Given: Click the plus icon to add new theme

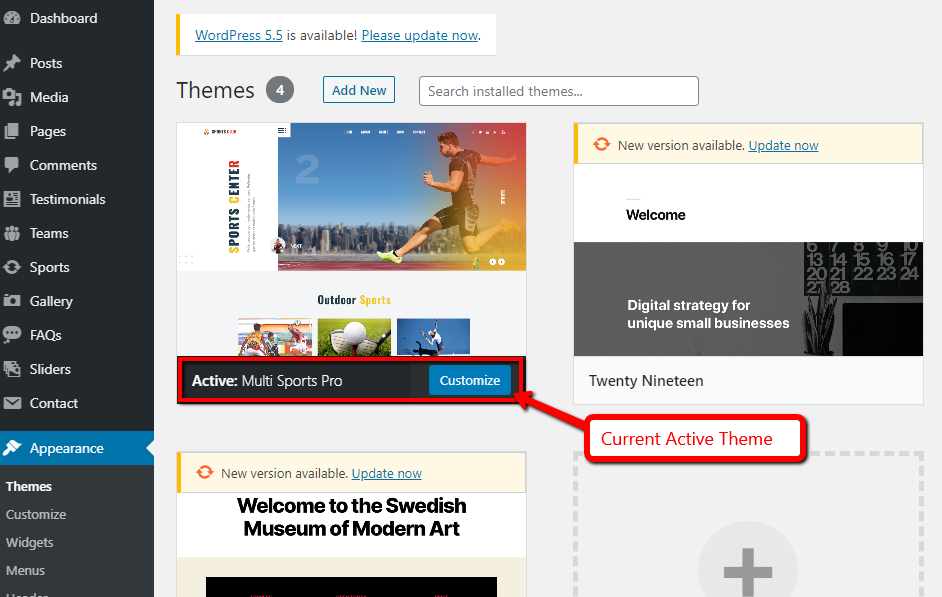Looking at the screenshot, I should 747,571.
